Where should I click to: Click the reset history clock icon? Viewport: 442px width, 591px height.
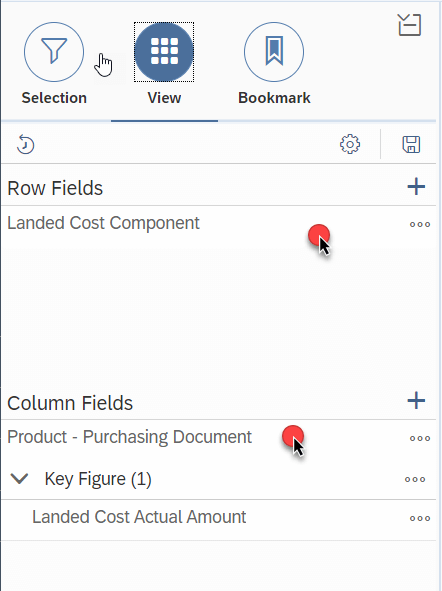click(25, 144)
